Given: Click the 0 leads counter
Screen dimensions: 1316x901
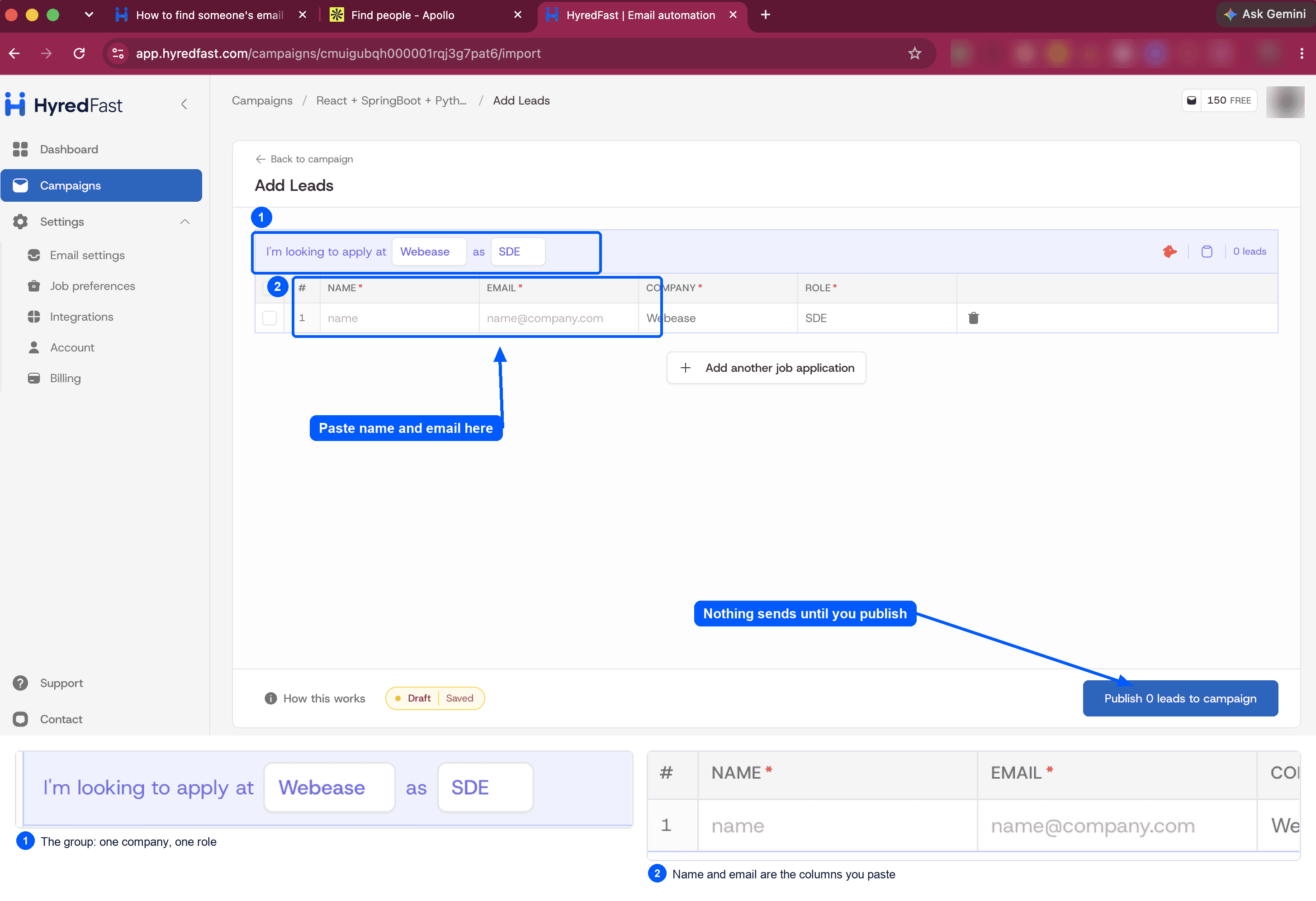Looking at the screenshot, I should click(x=1249, y=251).
